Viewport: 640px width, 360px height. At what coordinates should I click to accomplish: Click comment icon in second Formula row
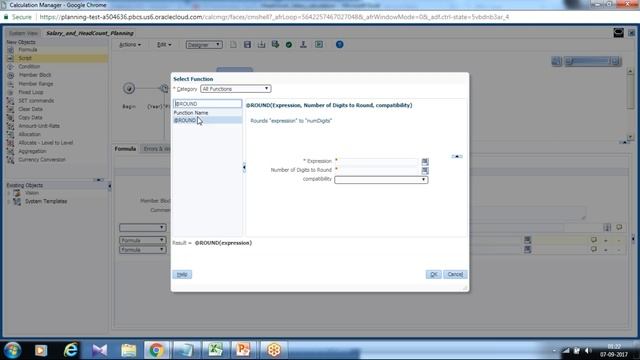tap(593, 249)
